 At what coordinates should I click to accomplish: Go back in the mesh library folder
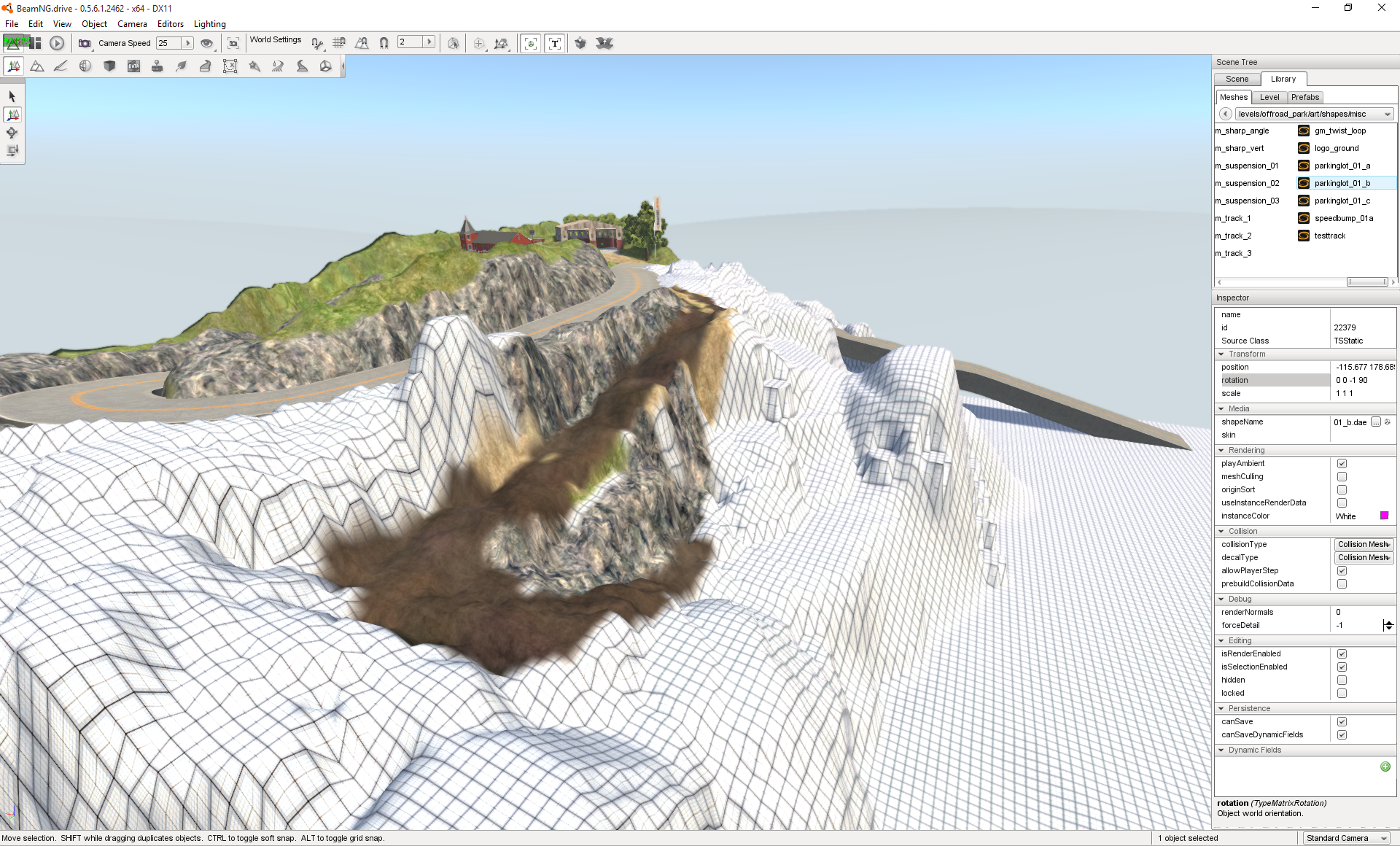1225,114
